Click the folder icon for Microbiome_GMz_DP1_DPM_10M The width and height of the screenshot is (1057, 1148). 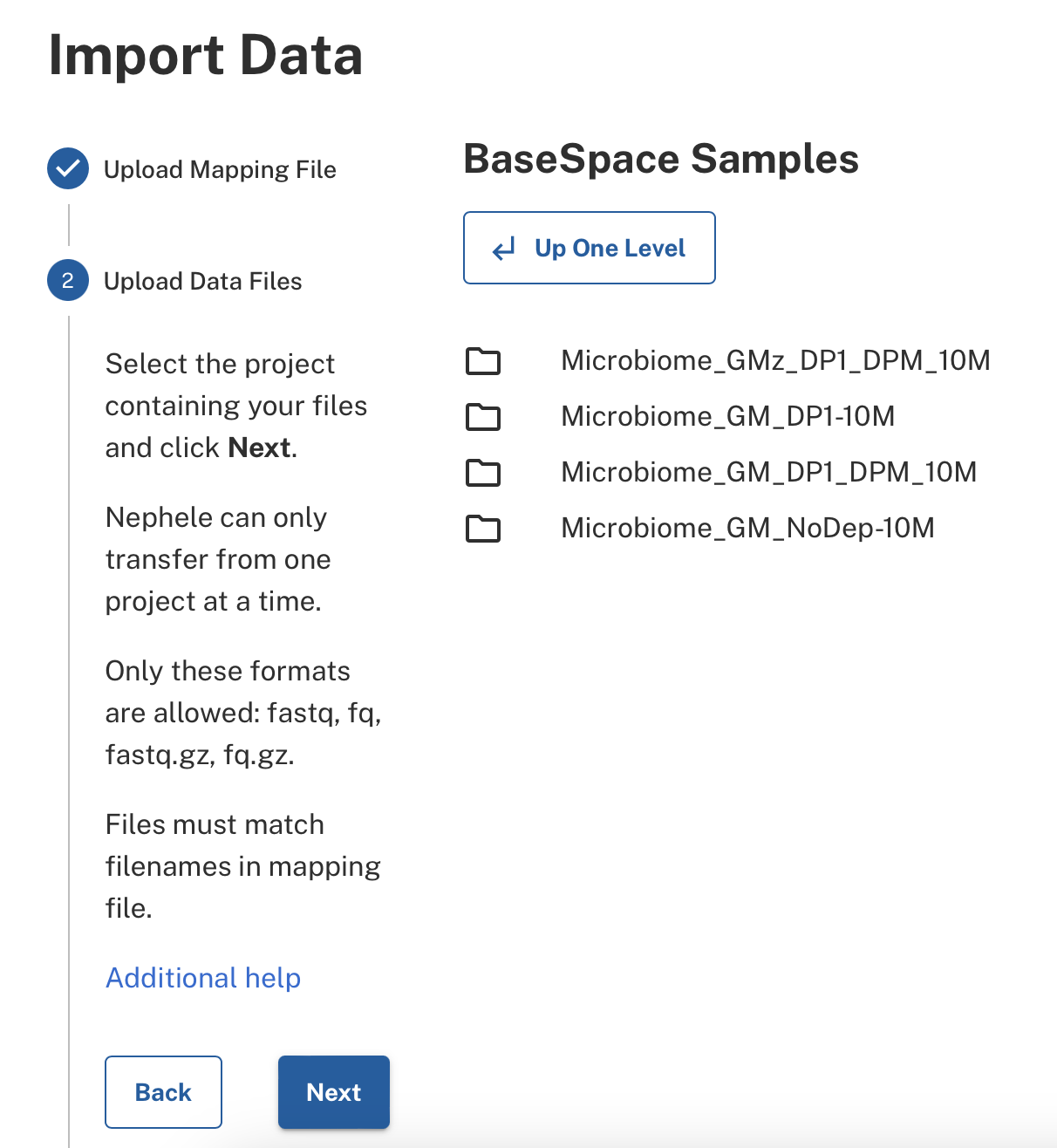(x=483, y=361)
